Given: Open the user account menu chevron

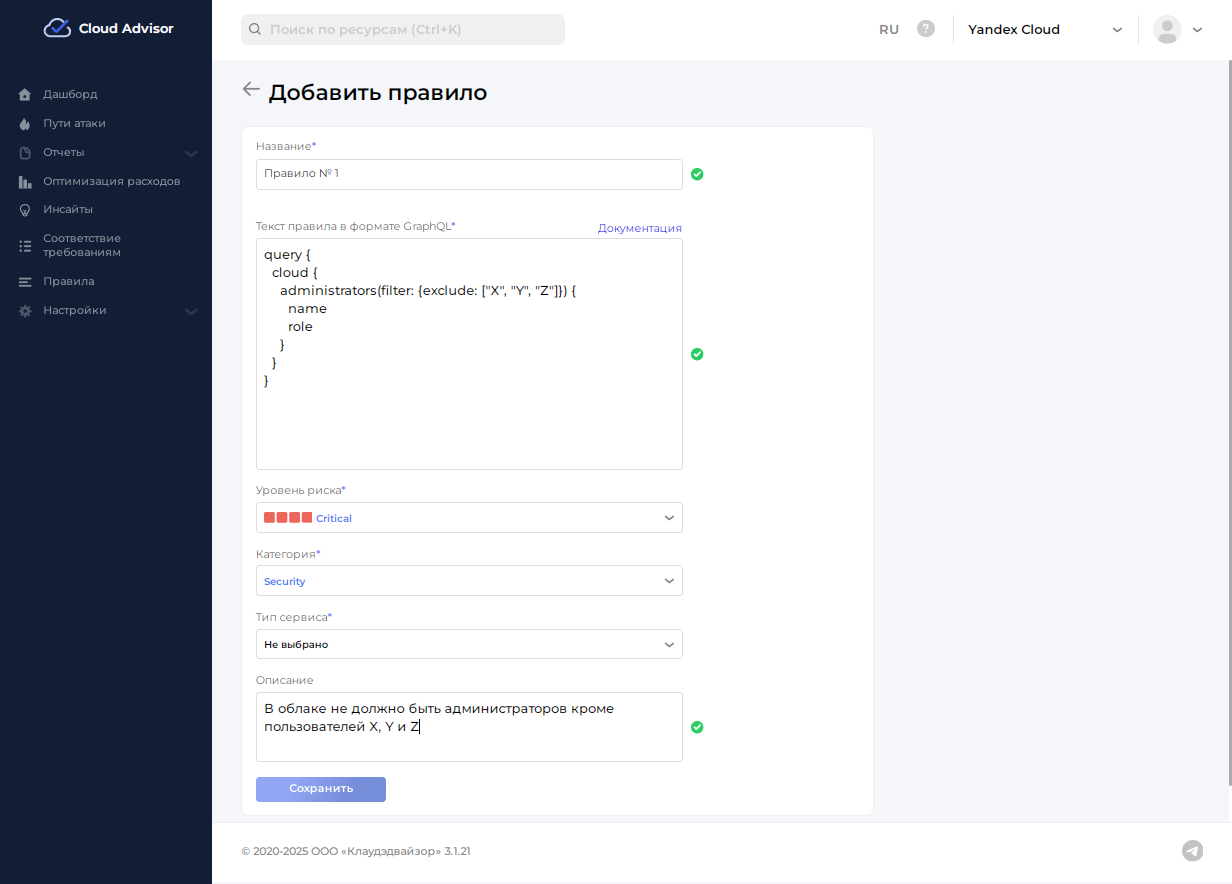Looking at the screenshot, I should 1197,30.
